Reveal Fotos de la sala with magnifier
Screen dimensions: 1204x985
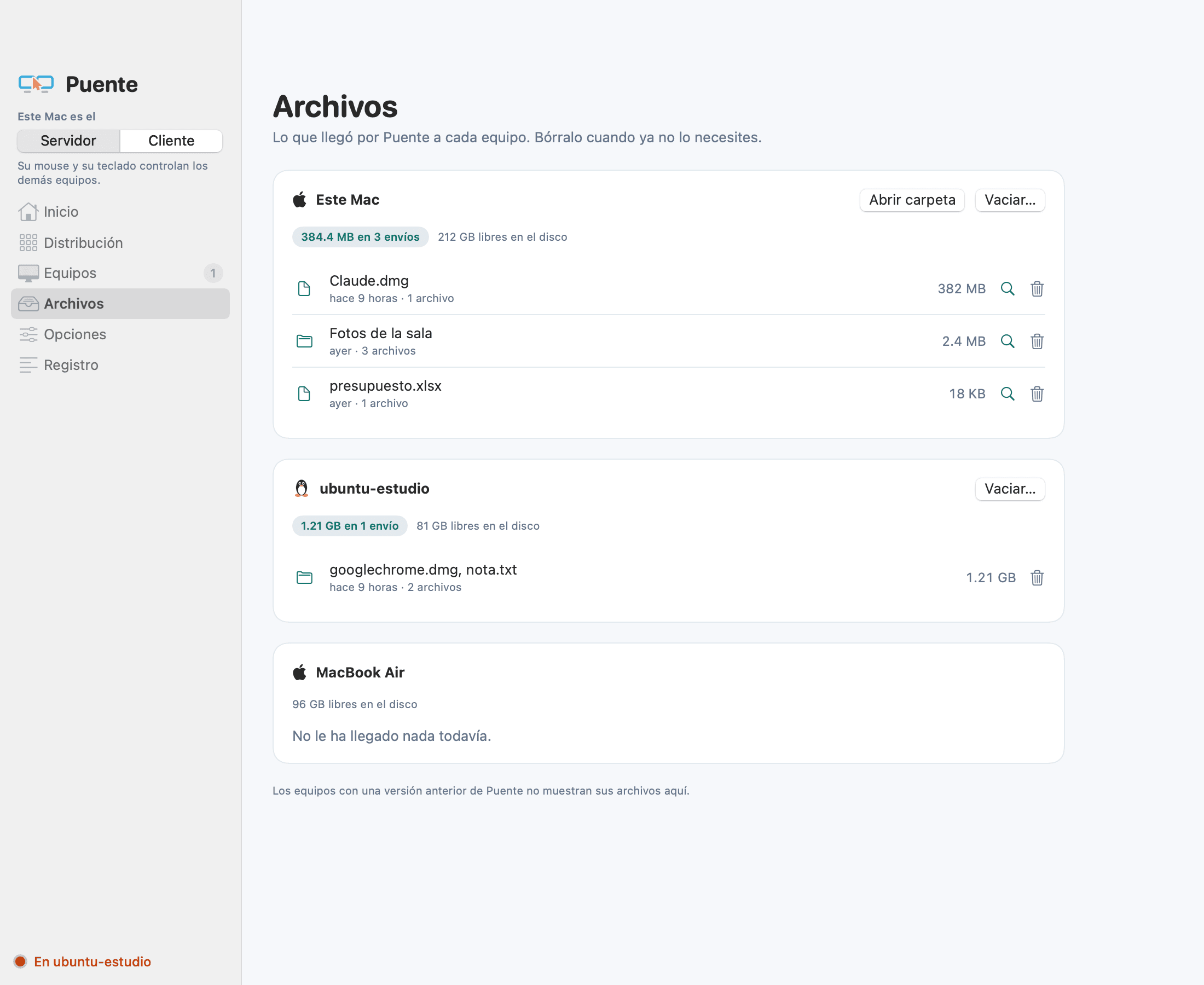1007,341
